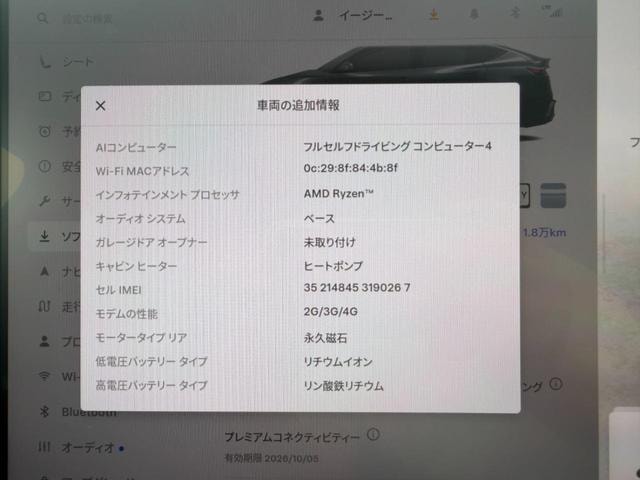Open the trips icon in sidebar
This screenshot has width=640, height=480.
coord(44,306)
